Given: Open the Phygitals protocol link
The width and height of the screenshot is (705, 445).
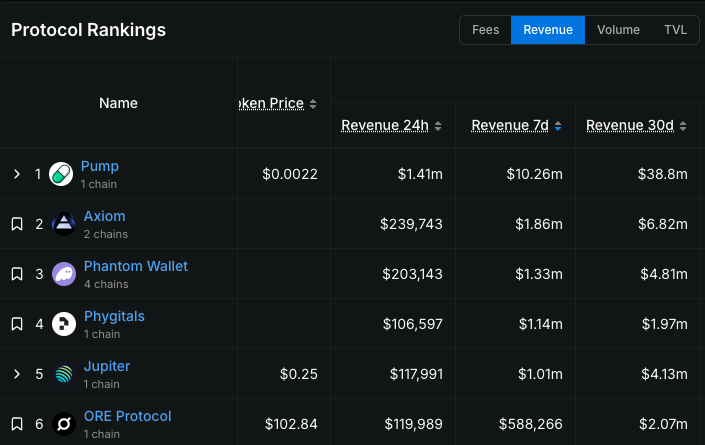Looking at the screenshot, I should tap(114, 316).
